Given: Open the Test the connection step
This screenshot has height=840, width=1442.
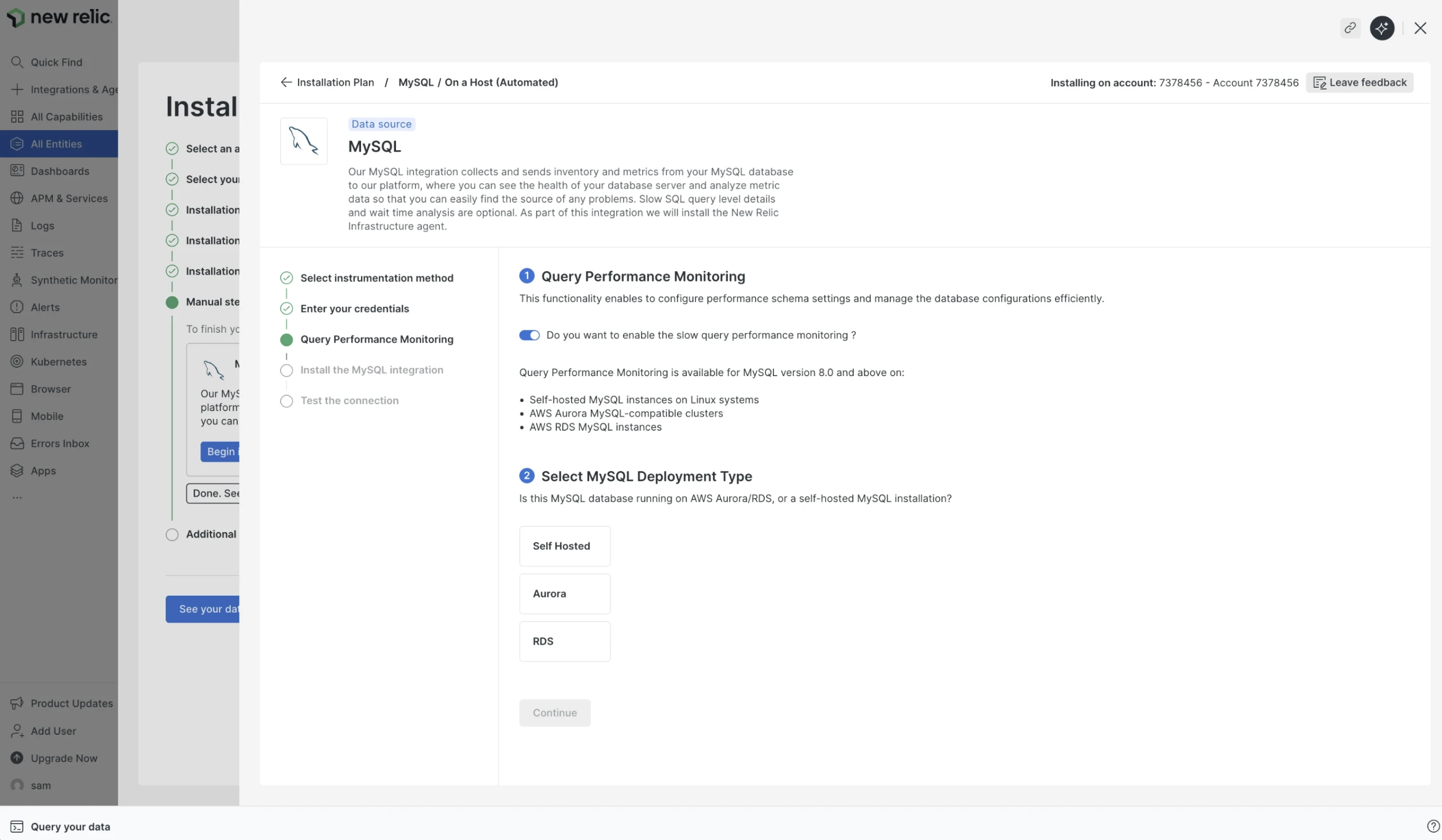Looking at the screenshot, I should 350,401.
